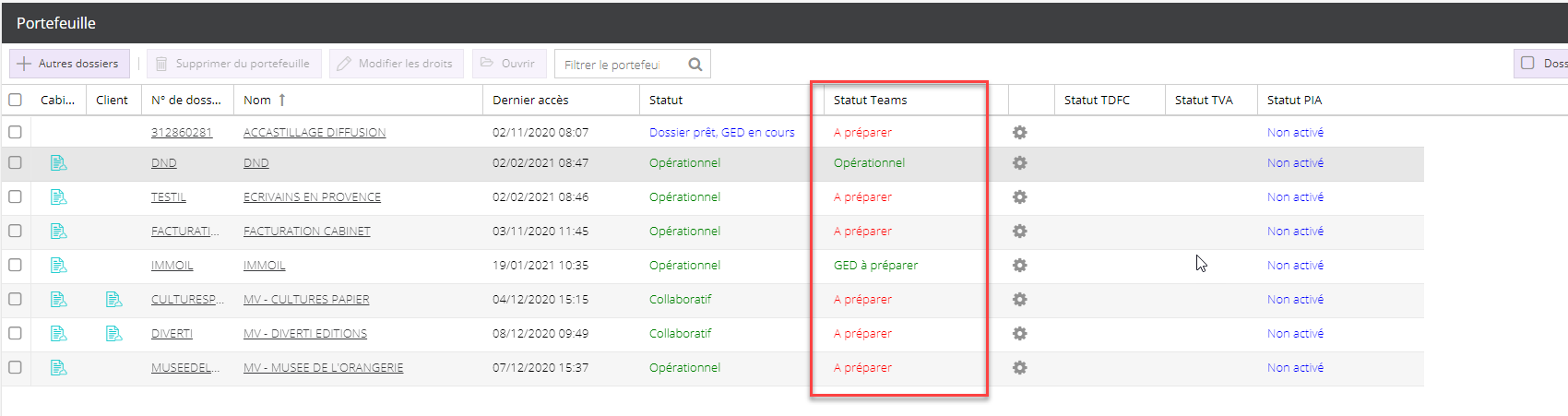Click client document icon in DIVERTI row
This screenshot has height=416, width=1568.
point(113,334)
